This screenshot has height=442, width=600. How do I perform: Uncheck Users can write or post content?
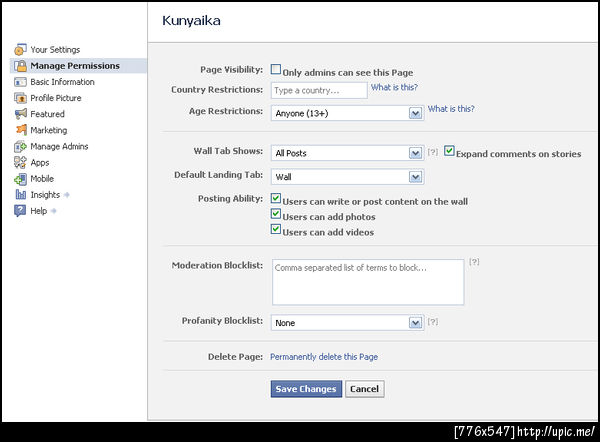tap(276, 198)
